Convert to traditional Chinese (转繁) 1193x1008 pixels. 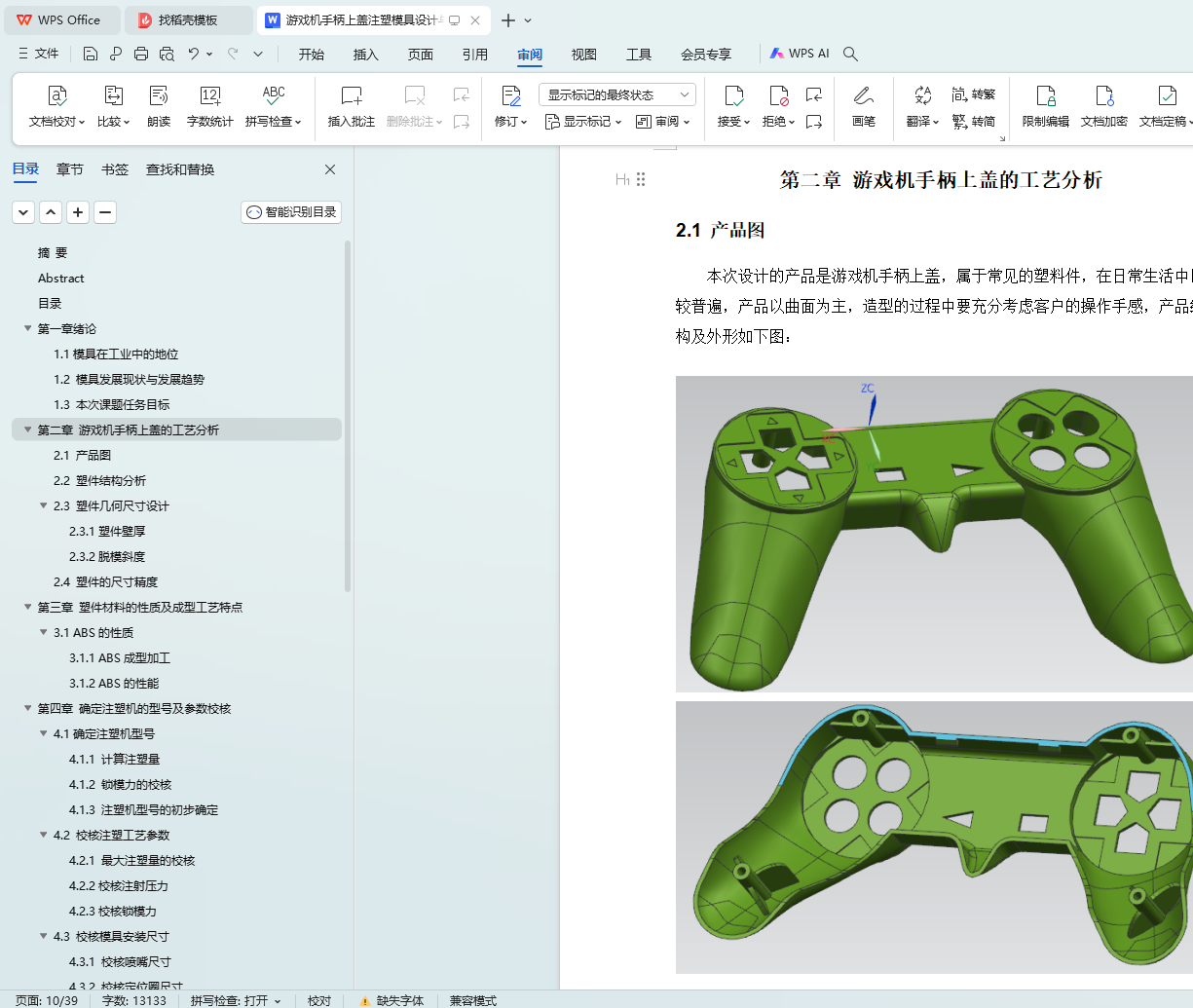974,94
